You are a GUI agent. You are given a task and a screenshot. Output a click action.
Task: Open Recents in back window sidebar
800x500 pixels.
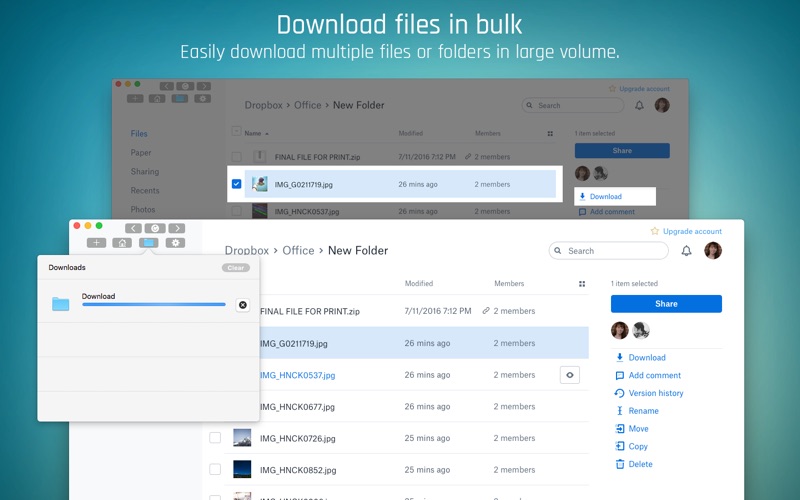point(145,190)
